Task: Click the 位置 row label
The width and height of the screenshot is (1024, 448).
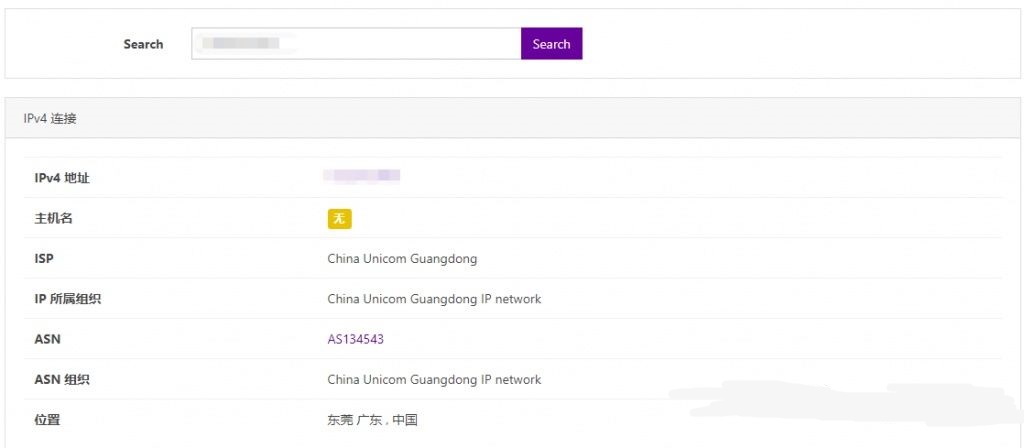Action: coord(47,420)
